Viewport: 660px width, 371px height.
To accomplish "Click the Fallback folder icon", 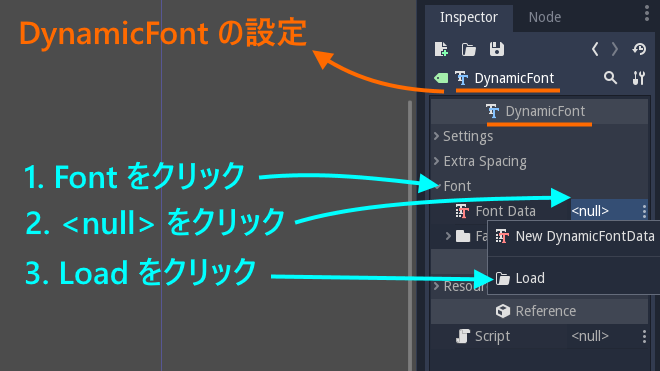I will click(x=463, y=236).
